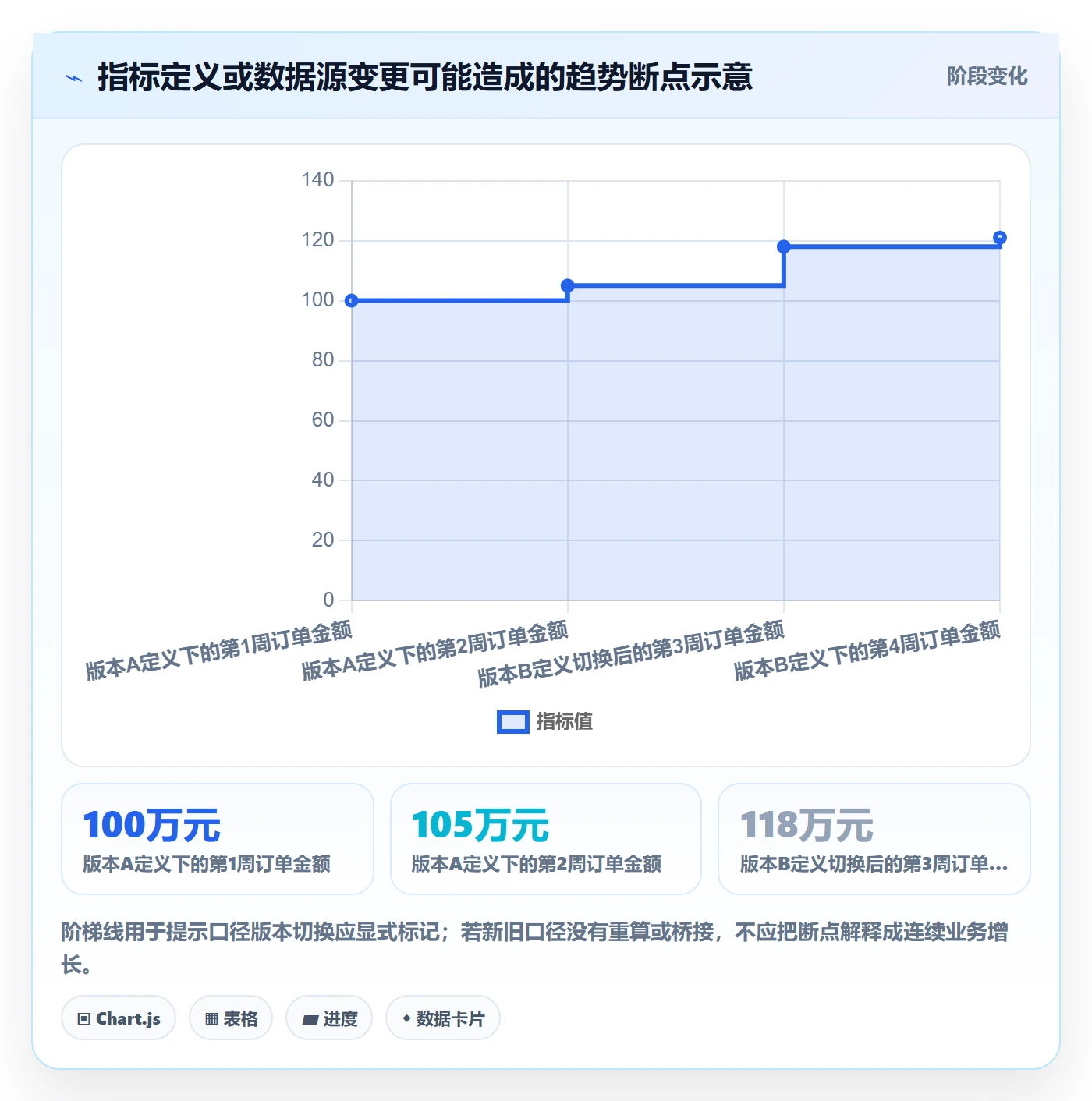Click the y-axis value 120

317,240
